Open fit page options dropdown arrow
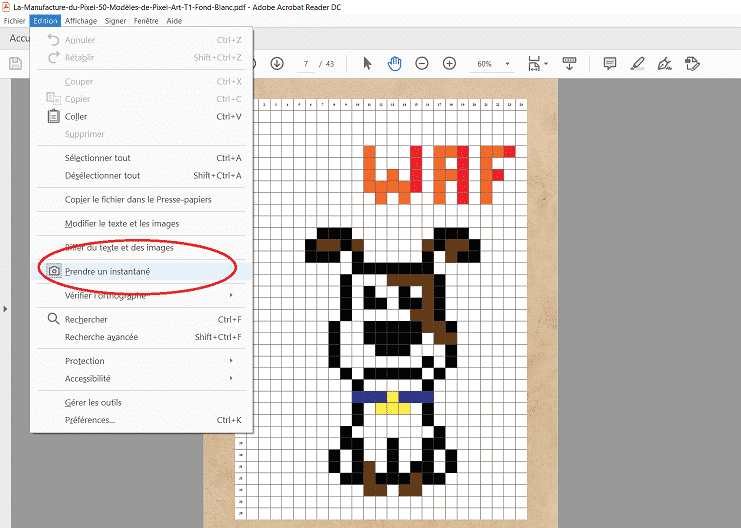This screenshot has height=528, width=741. click(x=546, y=64)
